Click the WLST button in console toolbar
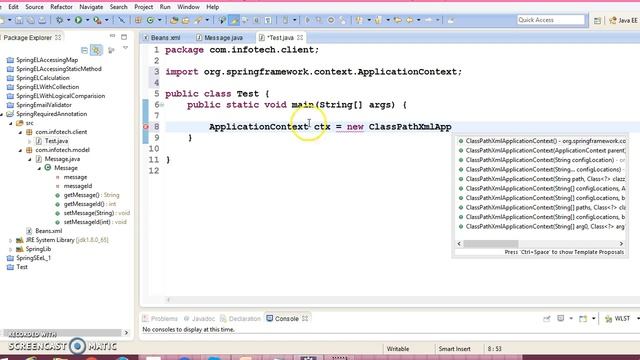 click(618, 318)
